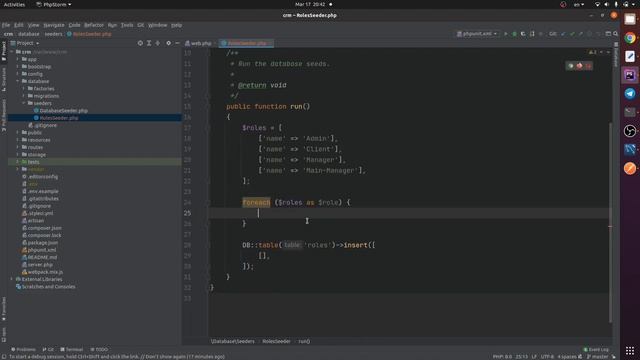The image size is (640, 360).
Task: Select Scratches and Consoles
Action: coord(48,287)
